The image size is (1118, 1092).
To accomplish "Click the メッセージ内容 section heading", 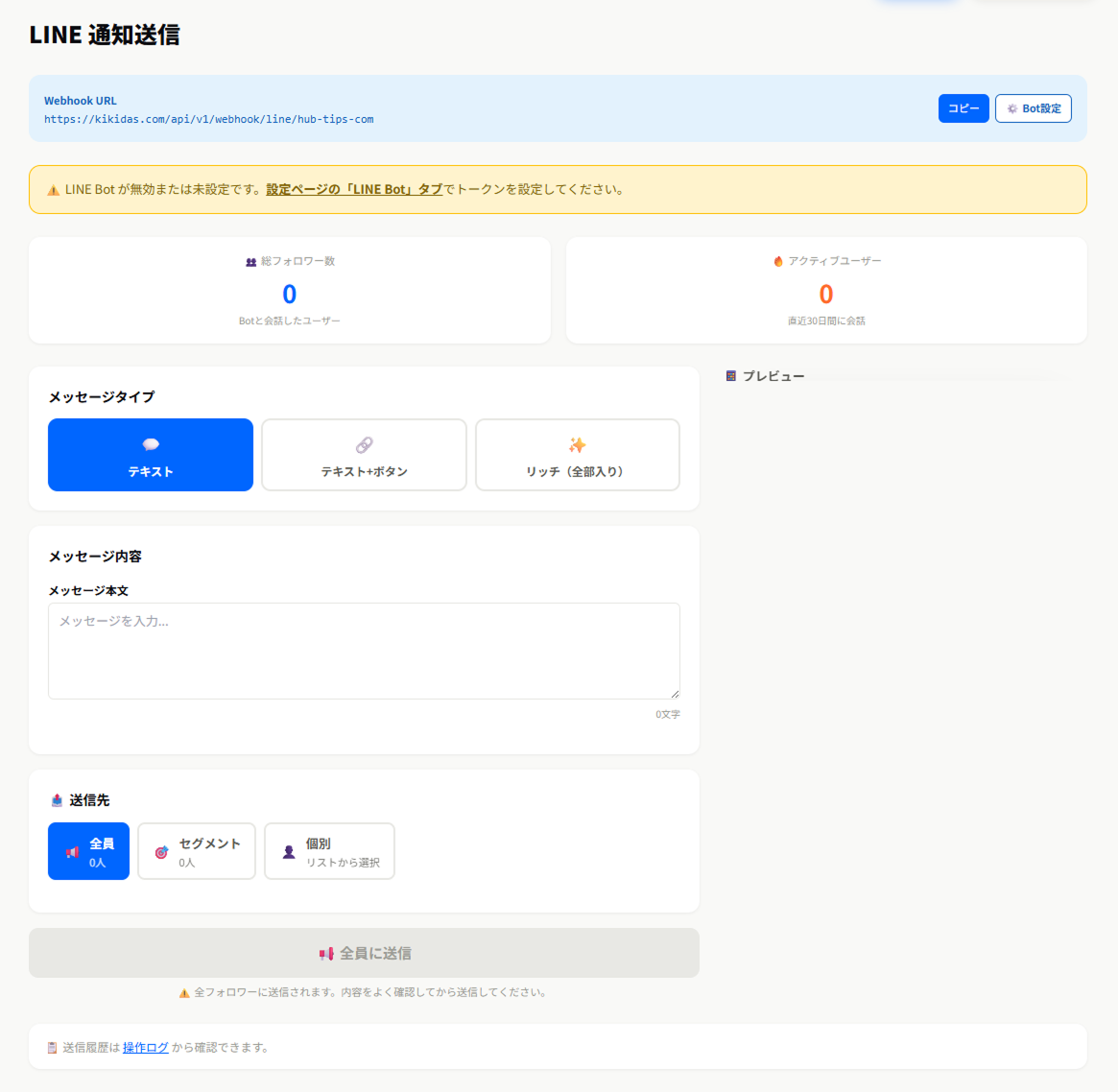I will 95,557.
